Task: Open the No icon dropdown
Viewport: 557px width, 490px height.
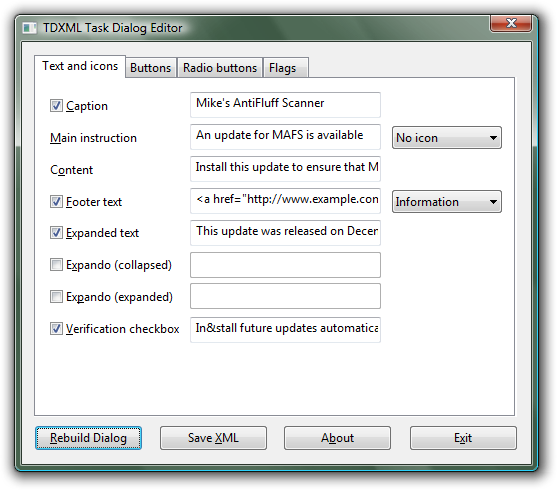Action: click(x=447, y=138)
